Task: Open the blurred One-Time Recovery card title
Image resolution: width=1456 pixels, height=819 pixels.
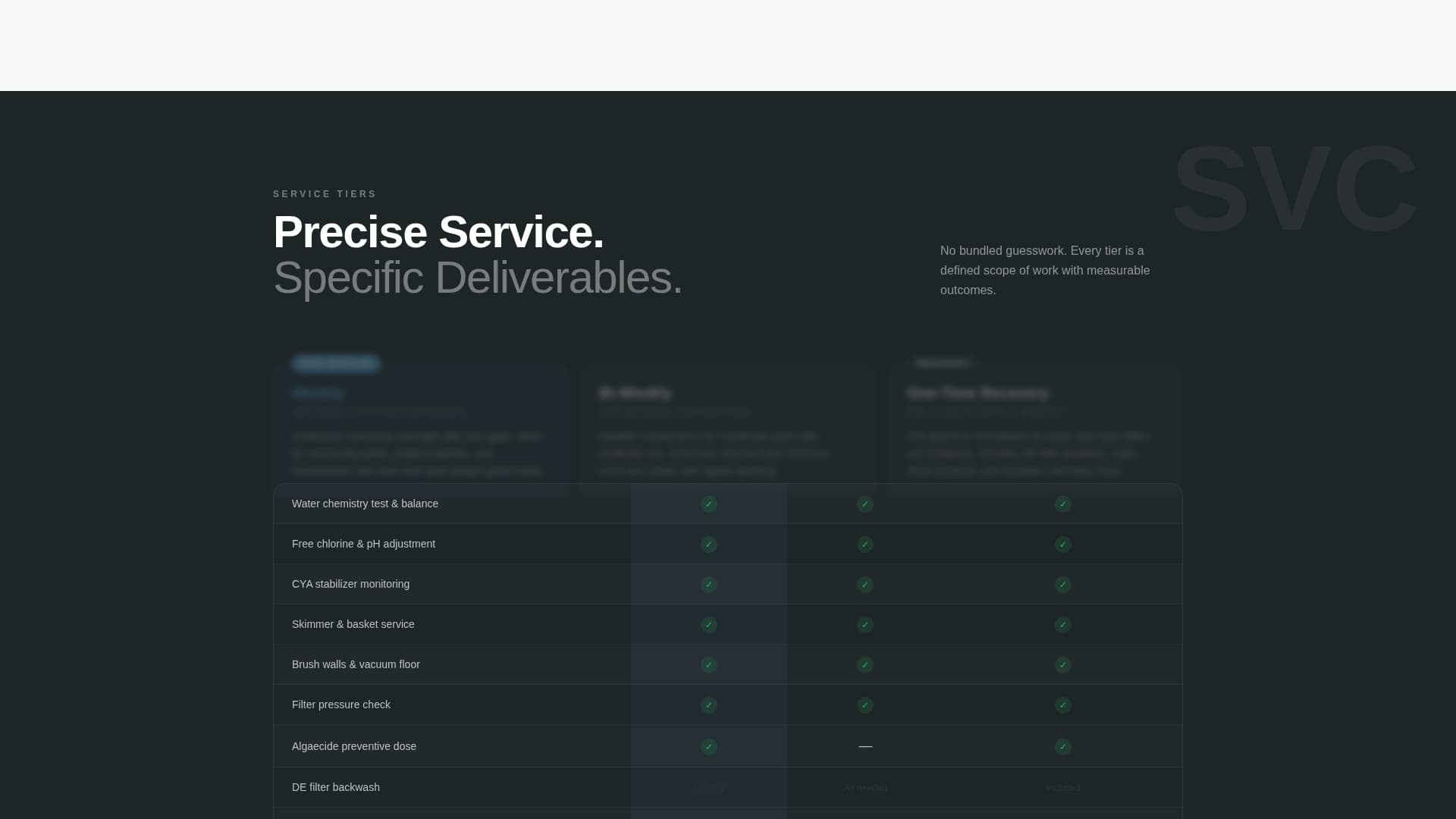Action: [977, 393]
